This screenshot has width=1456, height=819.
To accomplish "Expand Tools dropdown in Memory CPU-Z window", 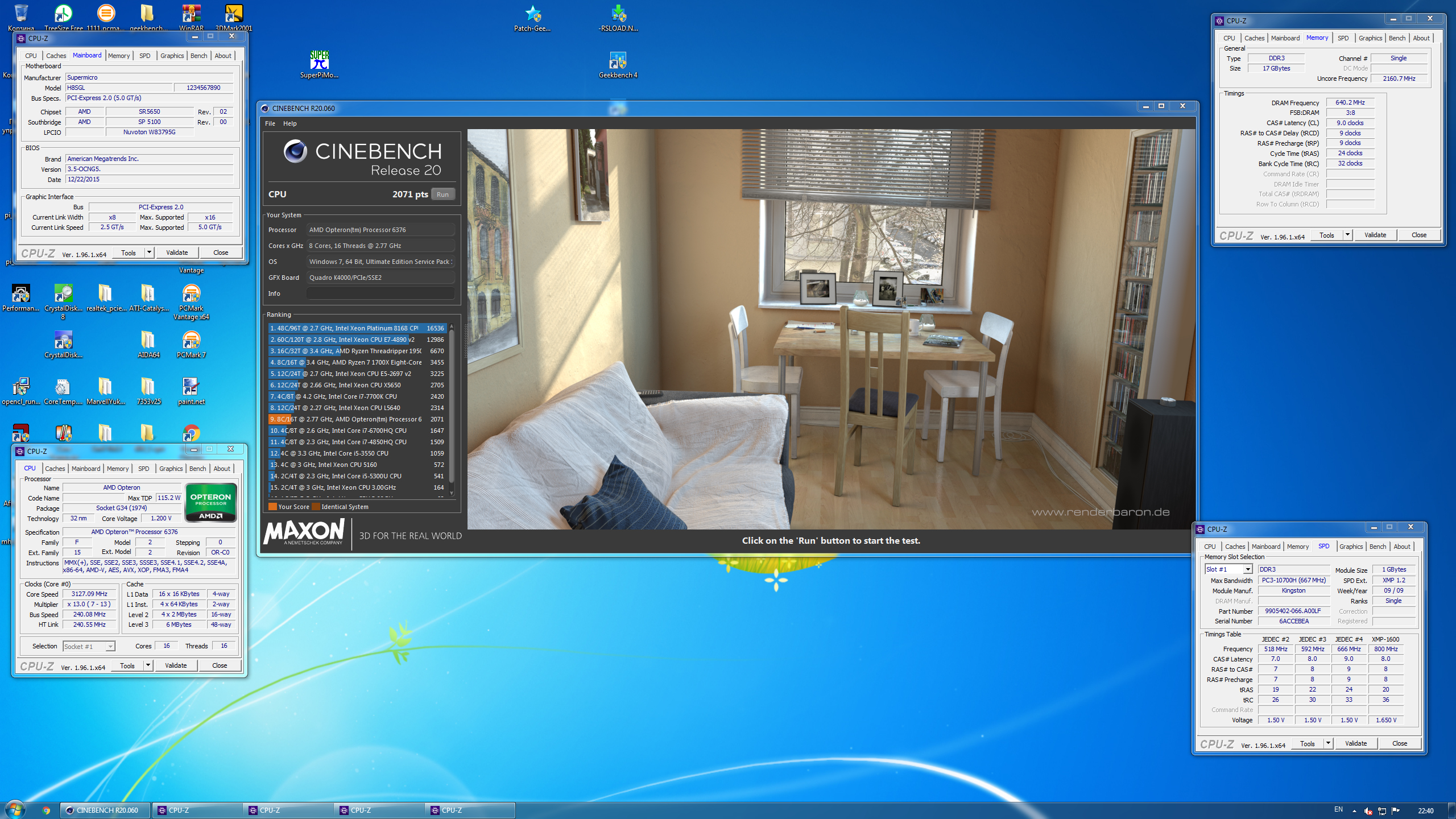I will (1347, 235).
